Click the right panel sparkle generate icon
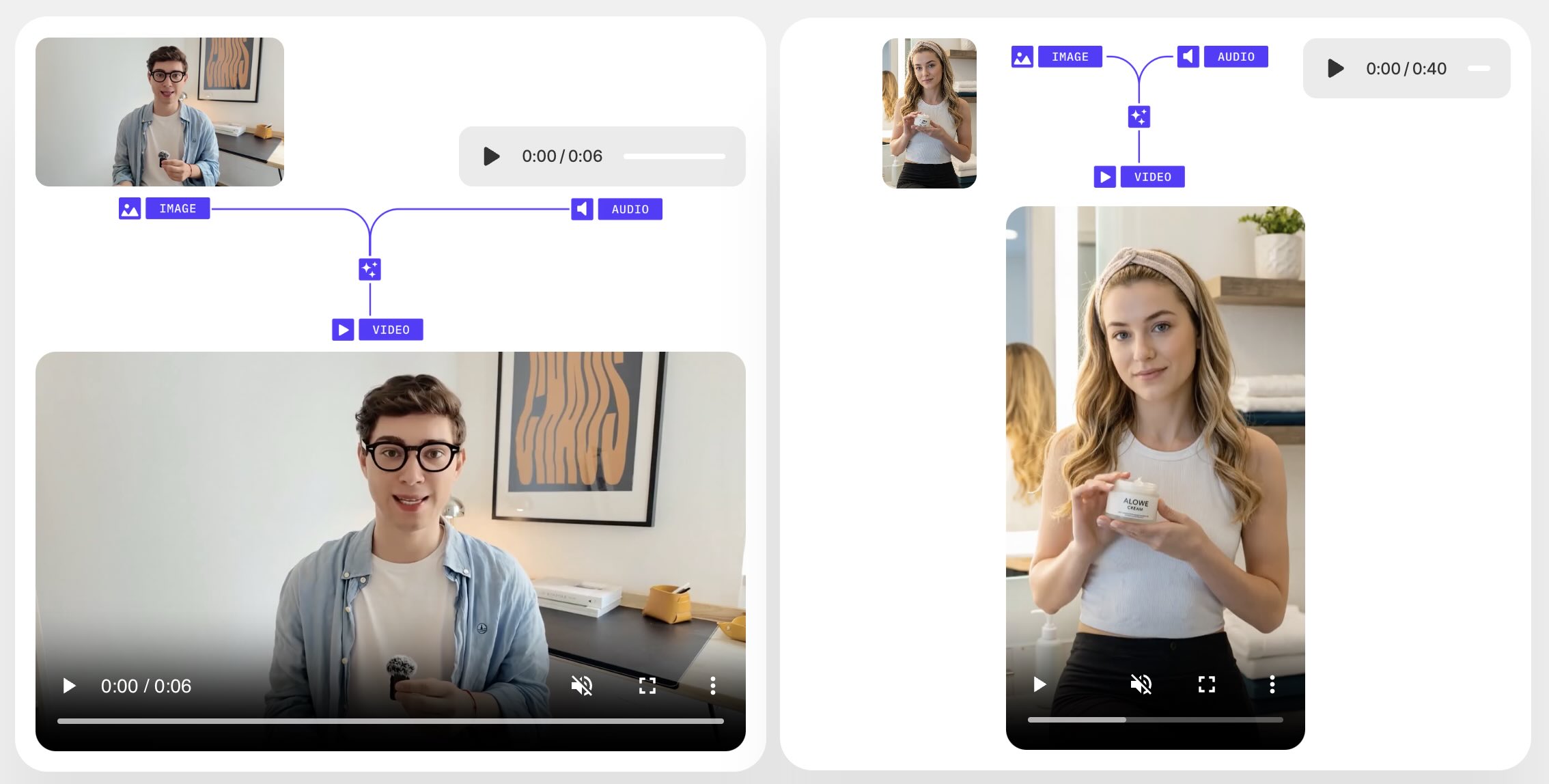Screen dimensions: 1549x784 1139,117
